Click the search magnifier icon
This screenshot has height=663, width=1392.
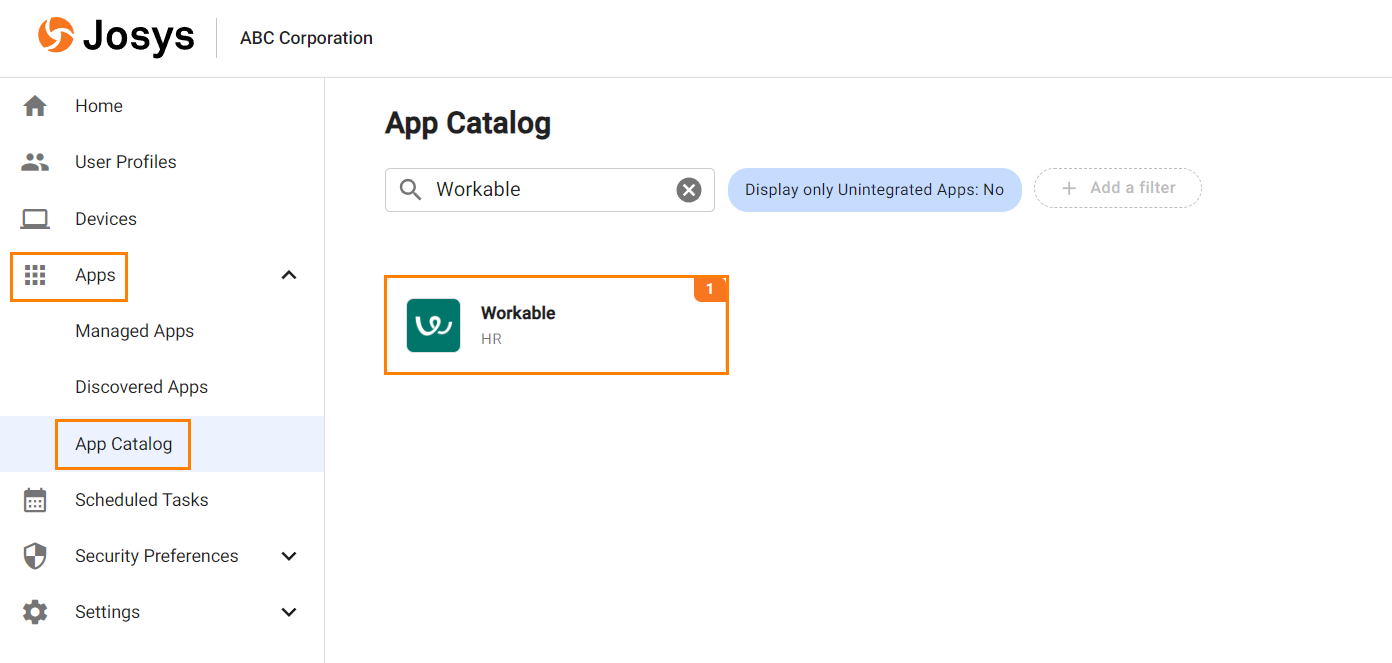410,190
